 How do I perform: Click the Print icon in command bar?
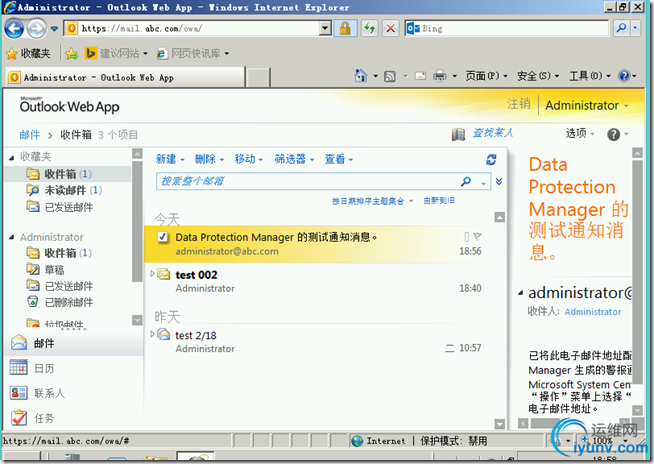[440, 76]
